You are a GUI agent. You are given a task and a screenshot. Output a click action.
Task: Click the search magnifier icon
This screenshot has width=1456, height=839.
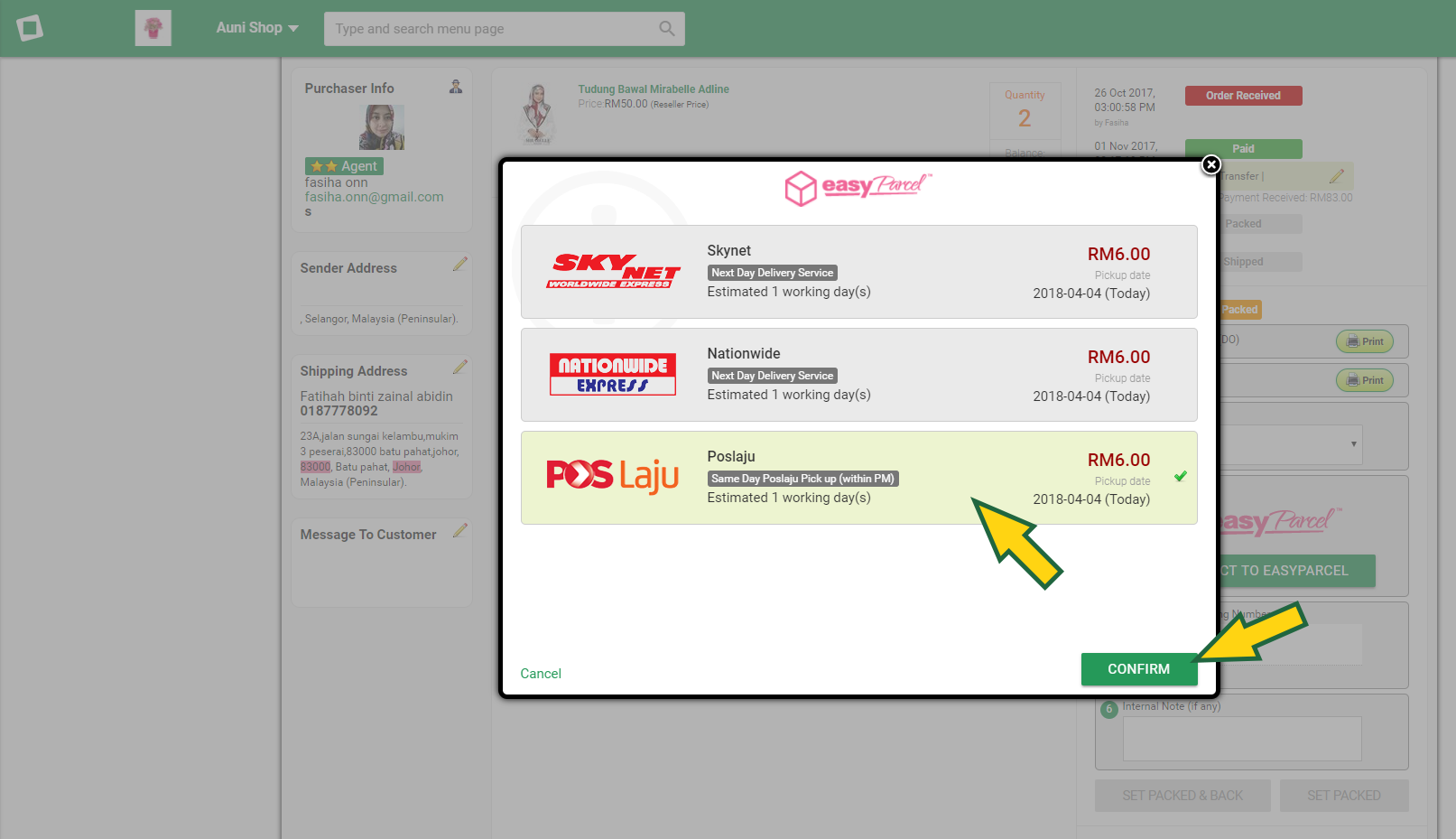(x=666, y=29)
